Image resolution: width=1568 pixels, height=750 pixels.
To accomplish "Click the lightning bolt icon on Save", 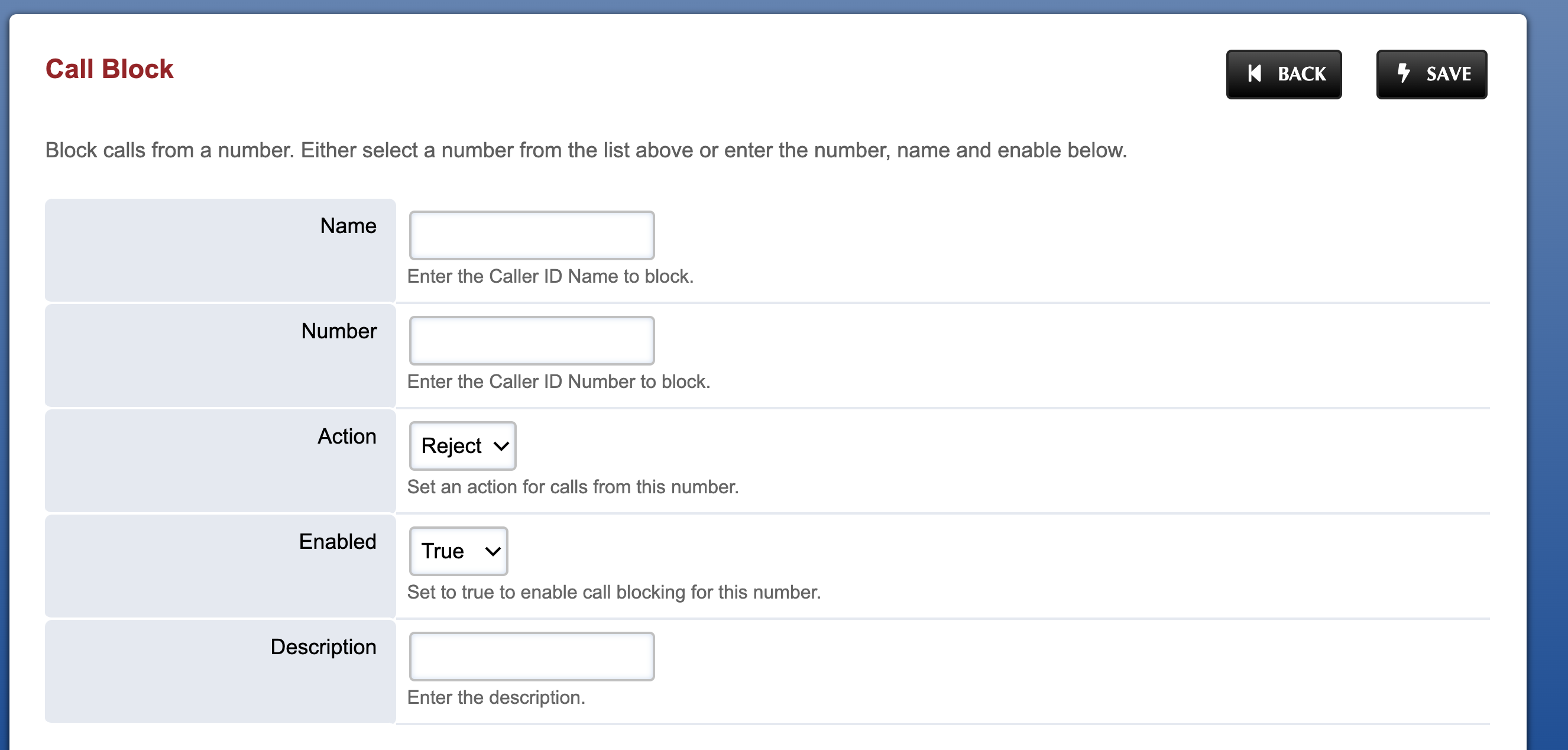I will tap(1404, 73).
